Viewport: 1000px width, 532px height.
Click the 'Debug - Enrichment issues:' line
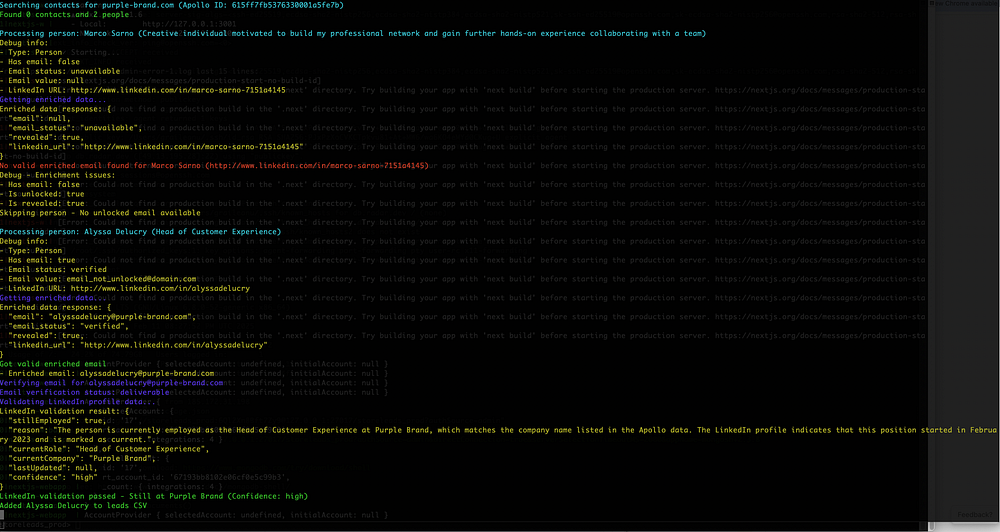click(x=57, y=175)
